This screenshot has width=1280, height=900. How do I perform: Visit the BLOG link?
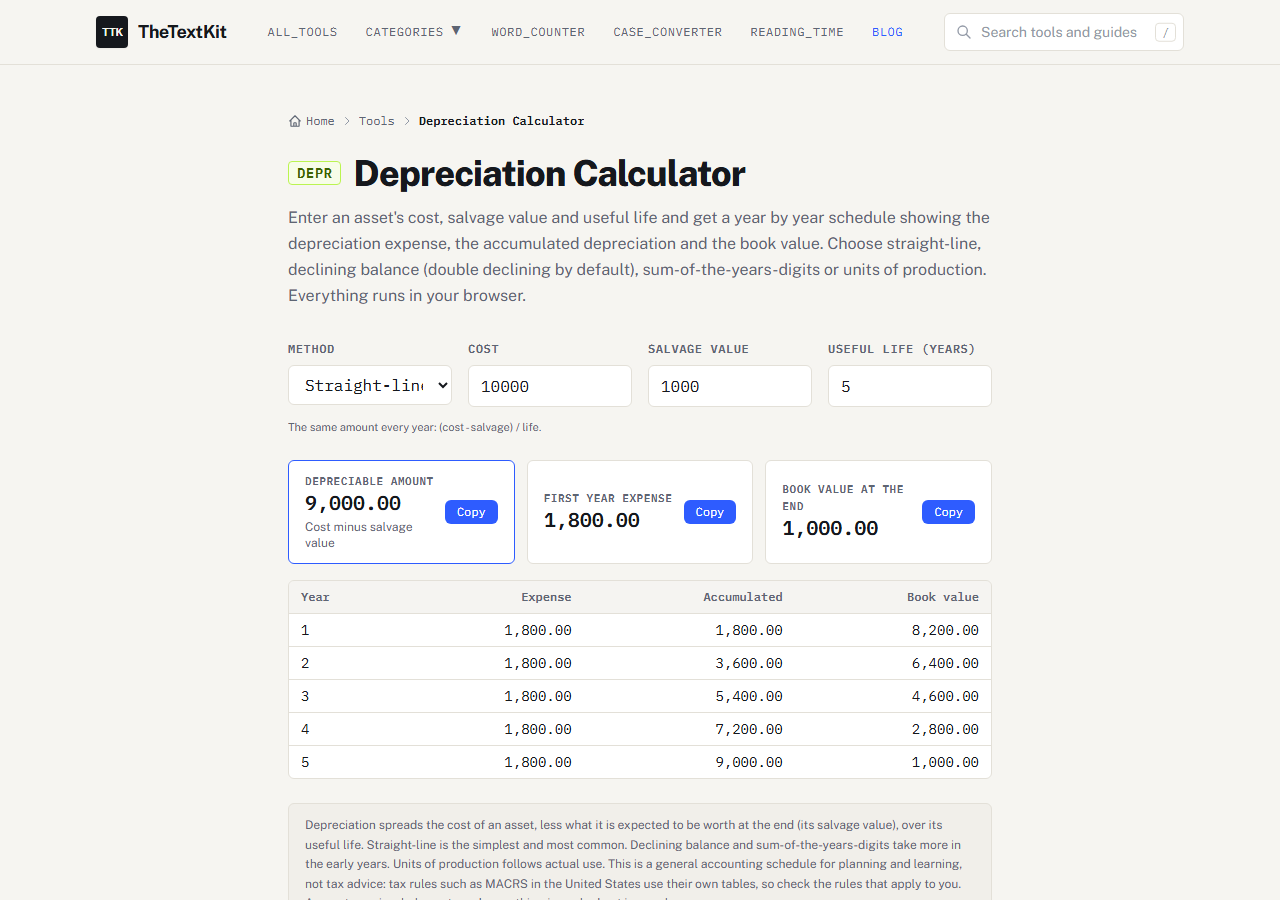point(887,32)
